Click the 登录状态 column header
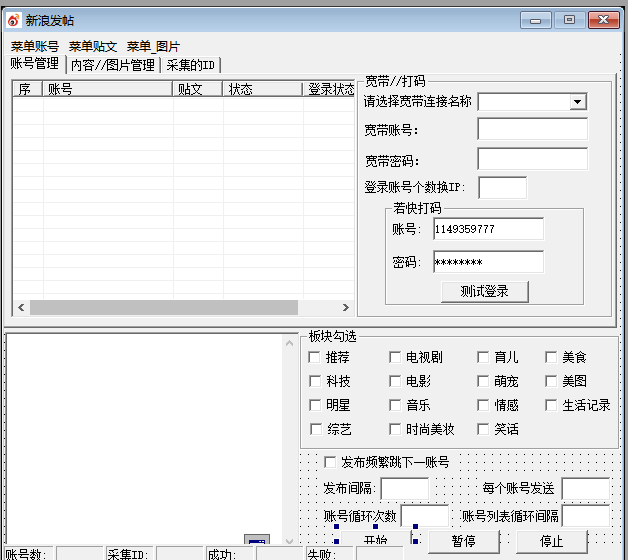 tap(329, 89)
